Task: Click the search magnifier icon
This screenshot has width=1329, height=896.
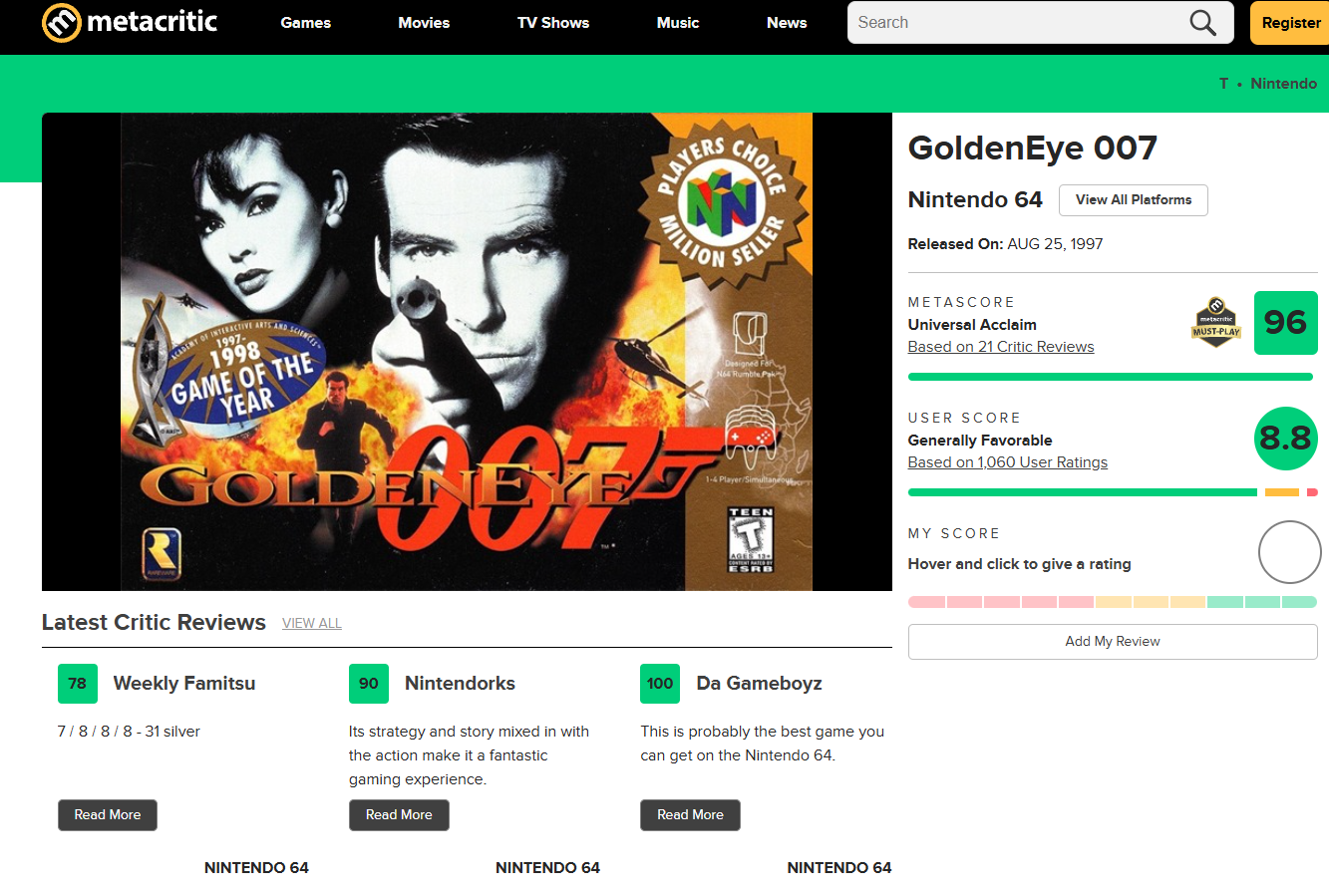Action: [x=1203, y=23]
